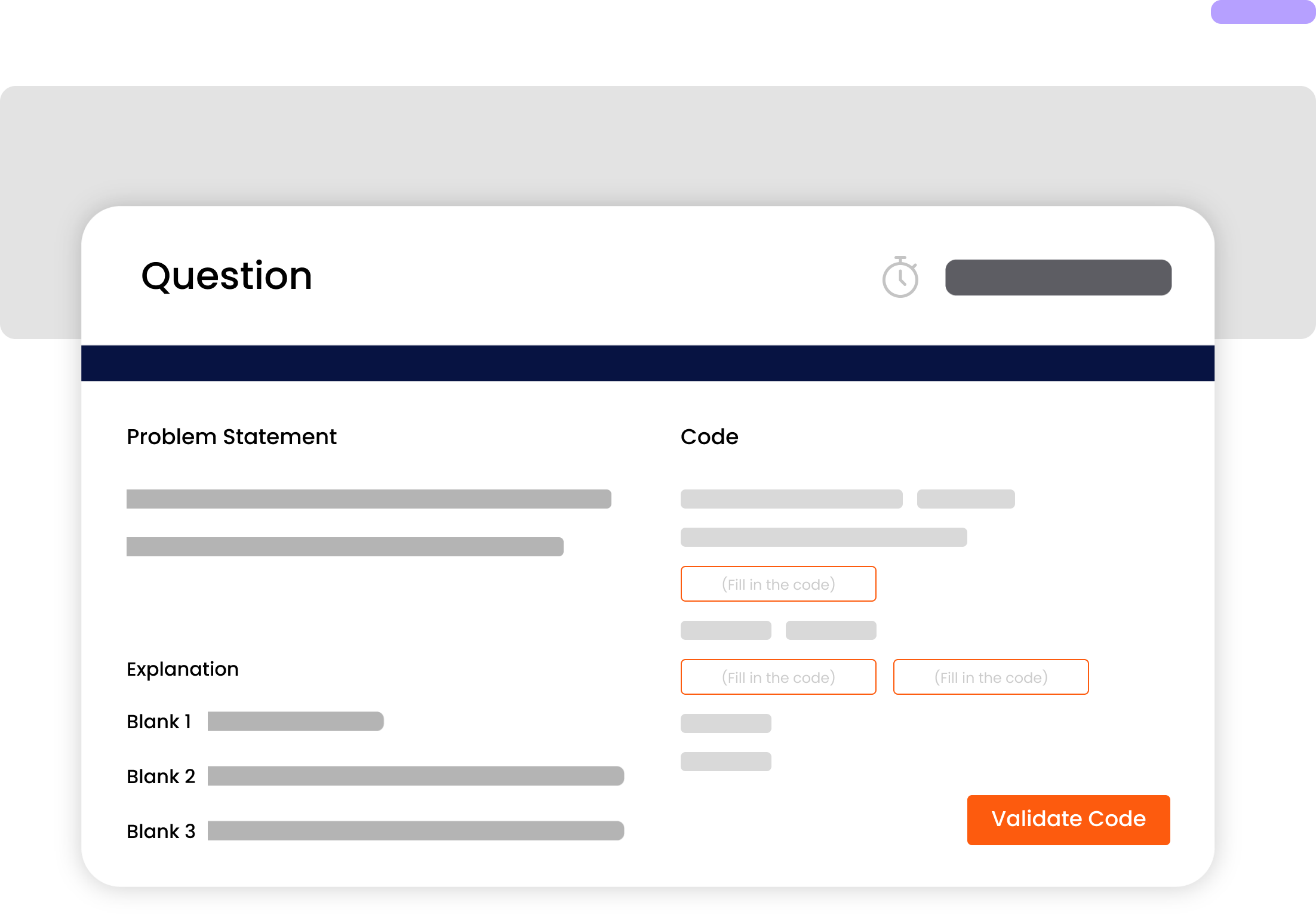
Task: Click the Blank 2 label
Action: point(161,777)
